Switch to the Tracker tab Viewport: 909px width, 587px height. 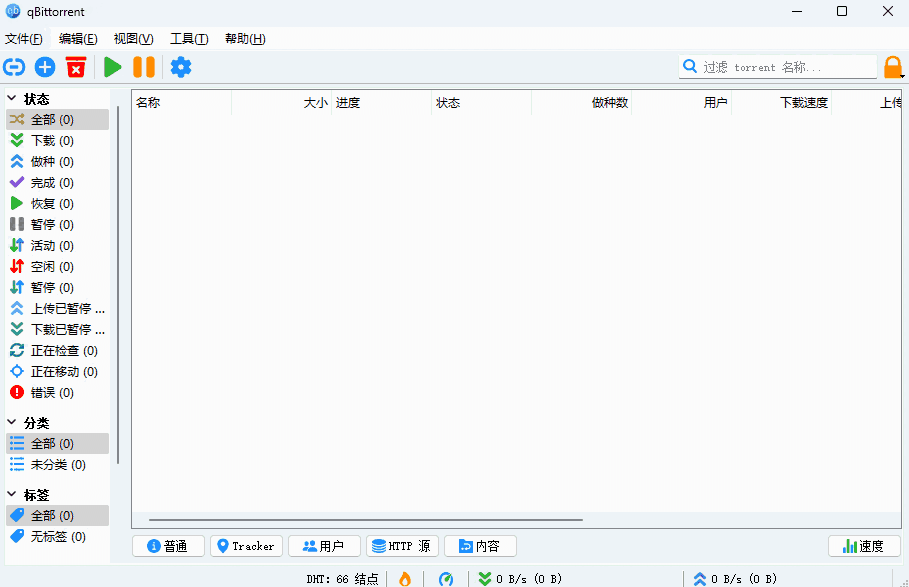pos(246,546)
